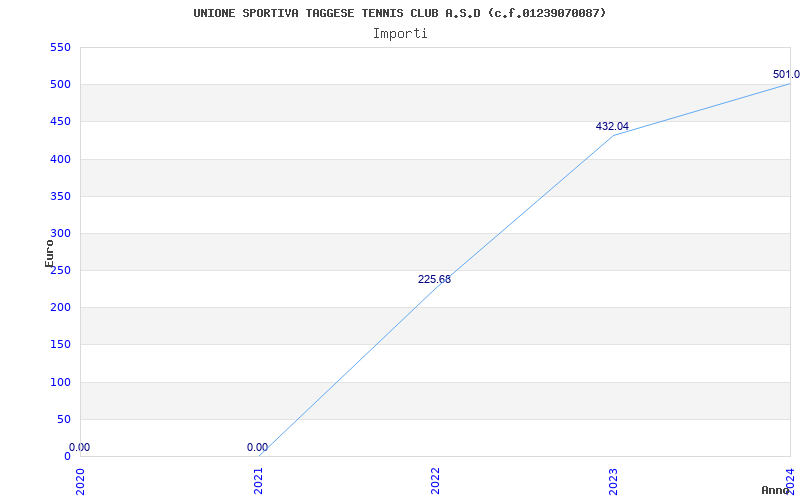Click the Euro y-axis title

tap(49, 253)
